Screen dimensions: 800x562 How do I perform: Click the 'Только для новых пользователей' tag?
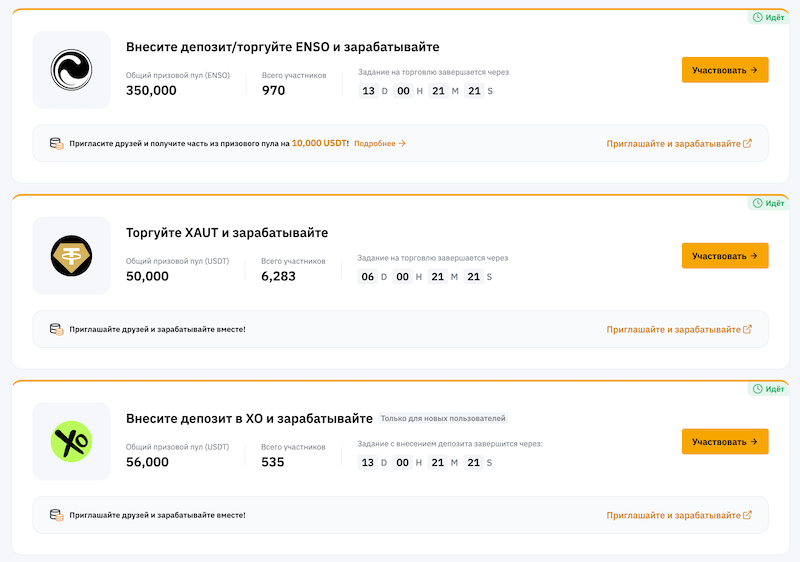(446, 418)
